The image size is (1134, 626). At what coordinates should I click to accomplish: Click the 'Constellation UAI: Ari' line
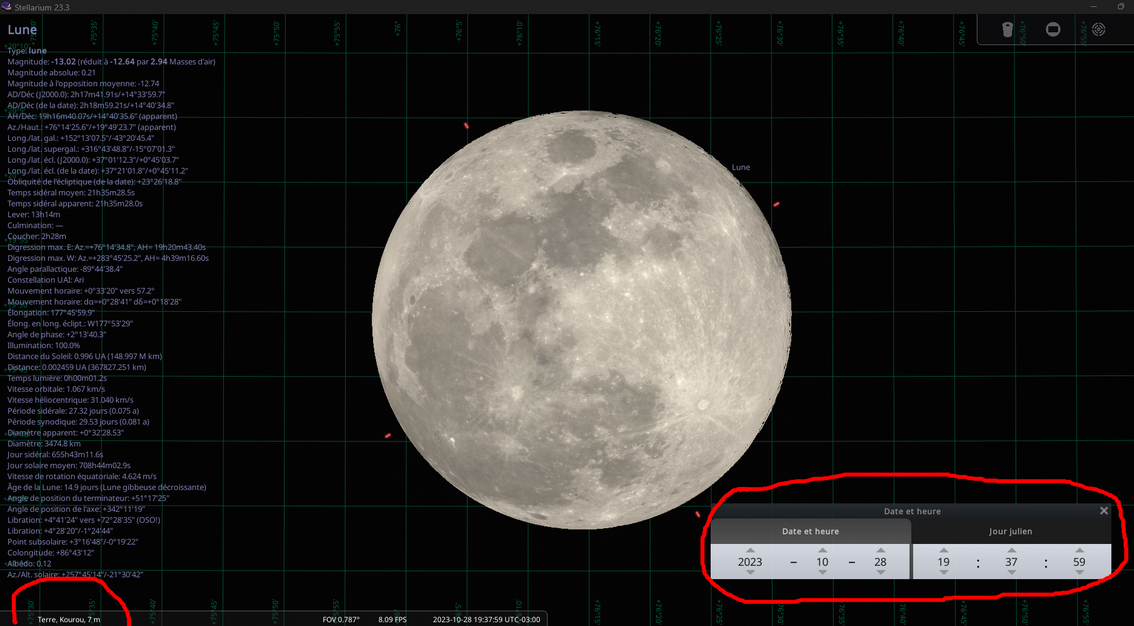pos(46,280)
